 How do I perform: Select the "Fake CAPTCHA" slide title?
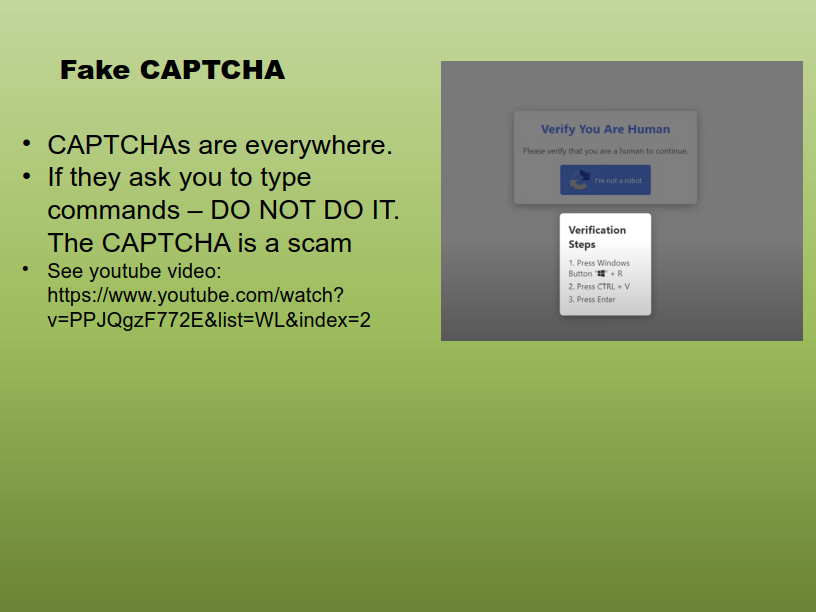[x=172, y=70]
